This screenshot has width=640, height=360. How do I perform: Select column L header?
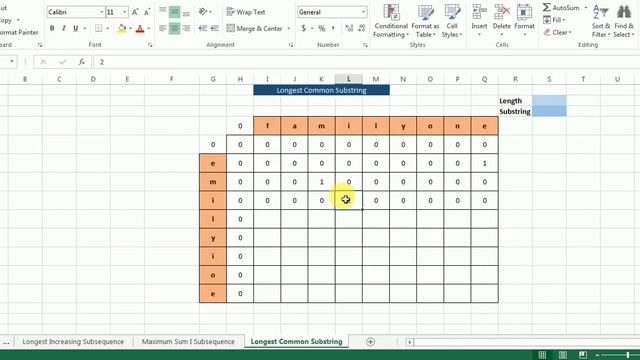[349, 79]
